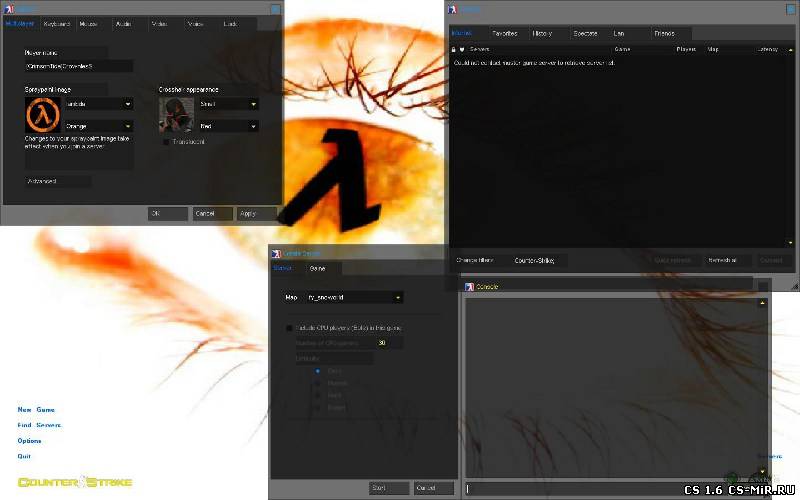800x500 pixels.
Task: Click the server list scroll-down arrow
Action: pyautogui.click(x=791, y=243)
